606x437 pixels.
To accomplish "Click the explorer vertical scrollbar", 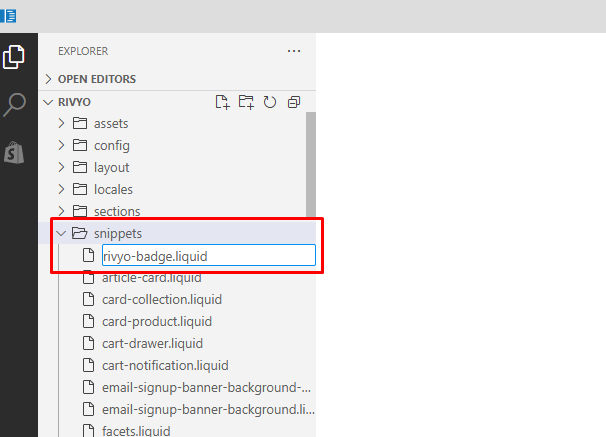I will pos(311,164).
